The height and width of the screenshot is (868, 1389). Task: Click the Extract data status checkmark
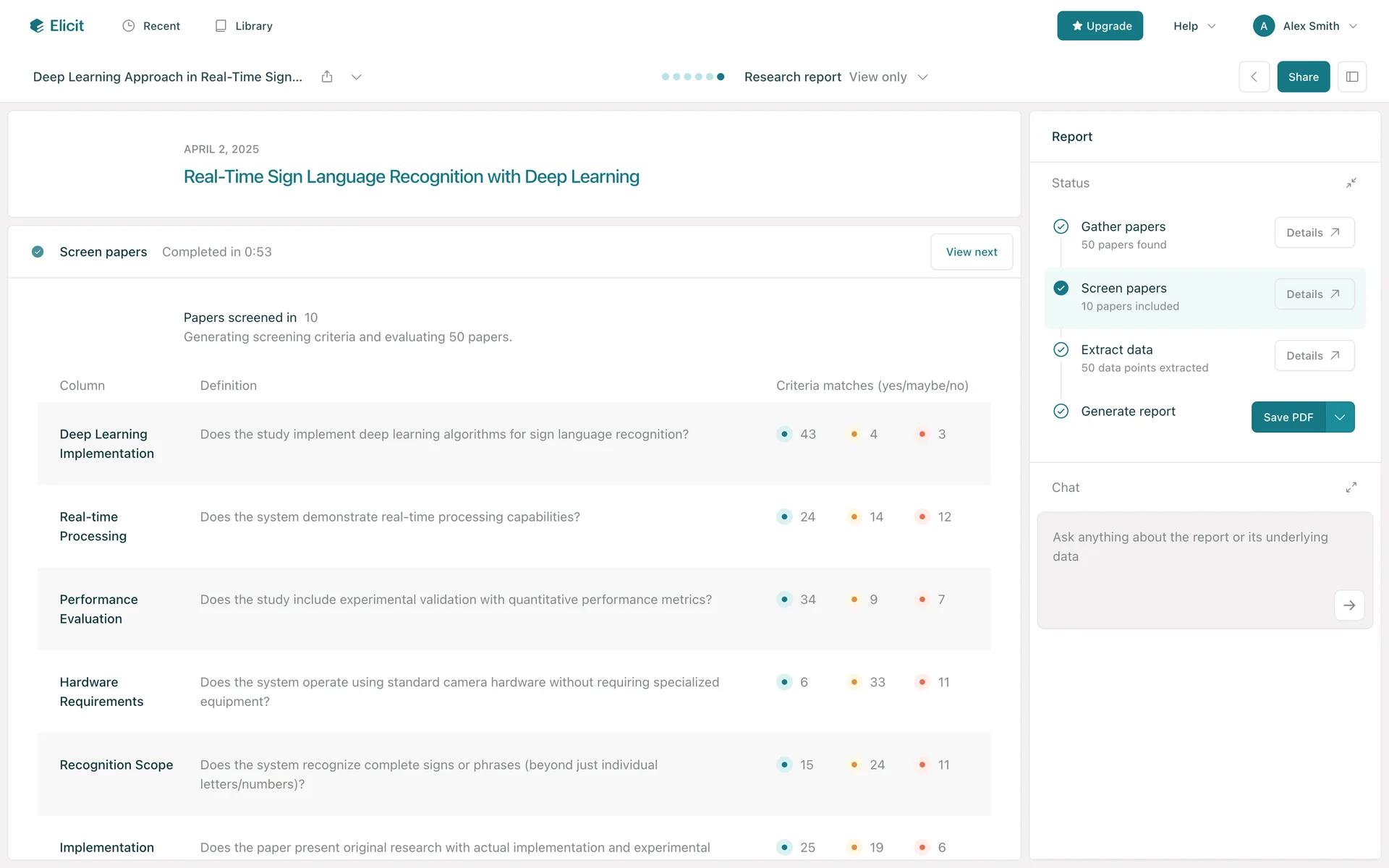(x=1061, y=349)
